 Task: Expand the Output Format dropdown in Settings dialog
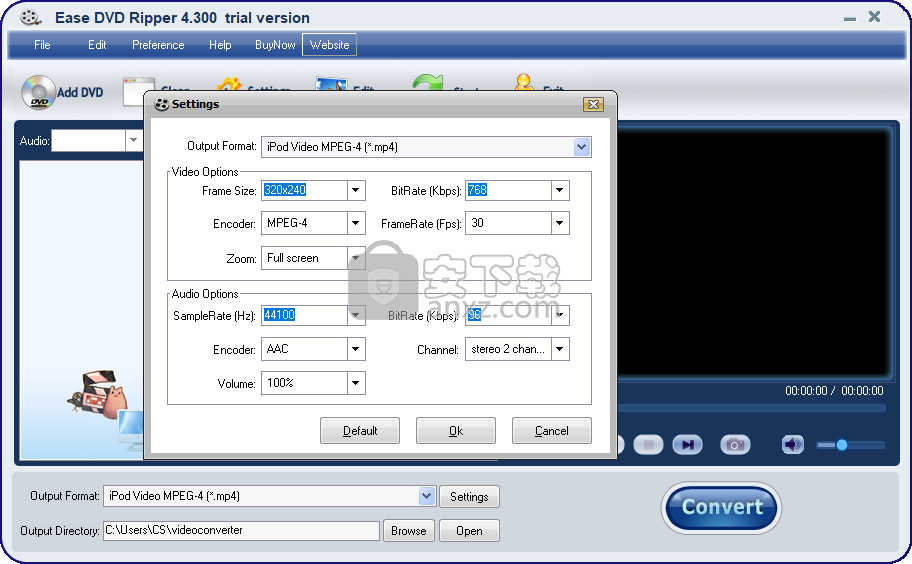point(582,147)
